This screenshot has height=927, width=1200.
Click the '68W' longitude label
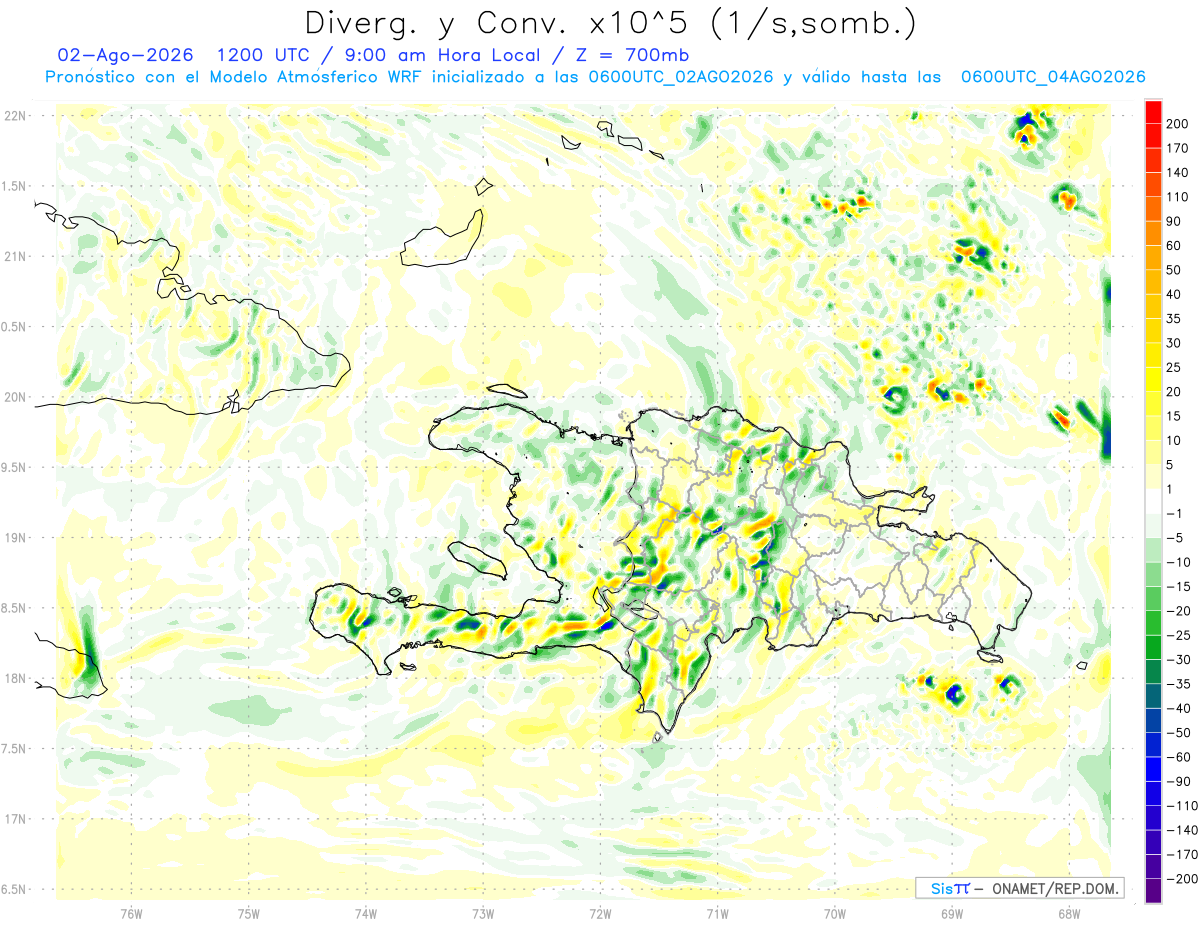pyautogui.click(x=1069, y=913)
